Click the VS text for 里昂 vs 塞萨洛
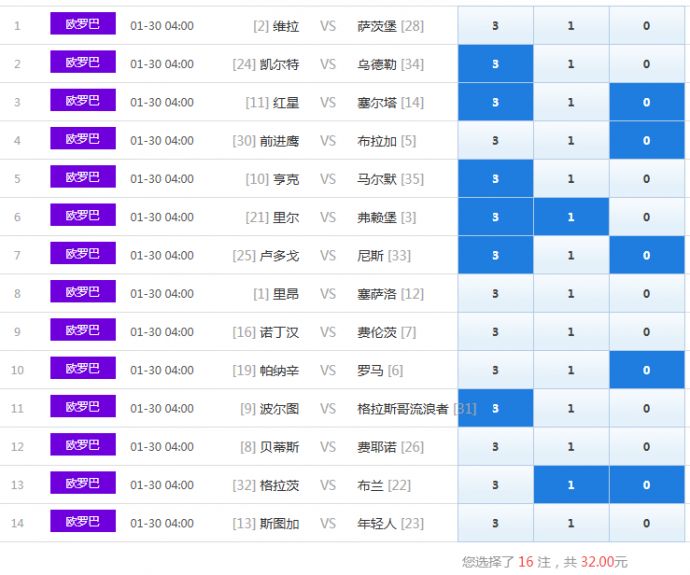Viewport: 690px width, 575px height. (x=328, y=294)
